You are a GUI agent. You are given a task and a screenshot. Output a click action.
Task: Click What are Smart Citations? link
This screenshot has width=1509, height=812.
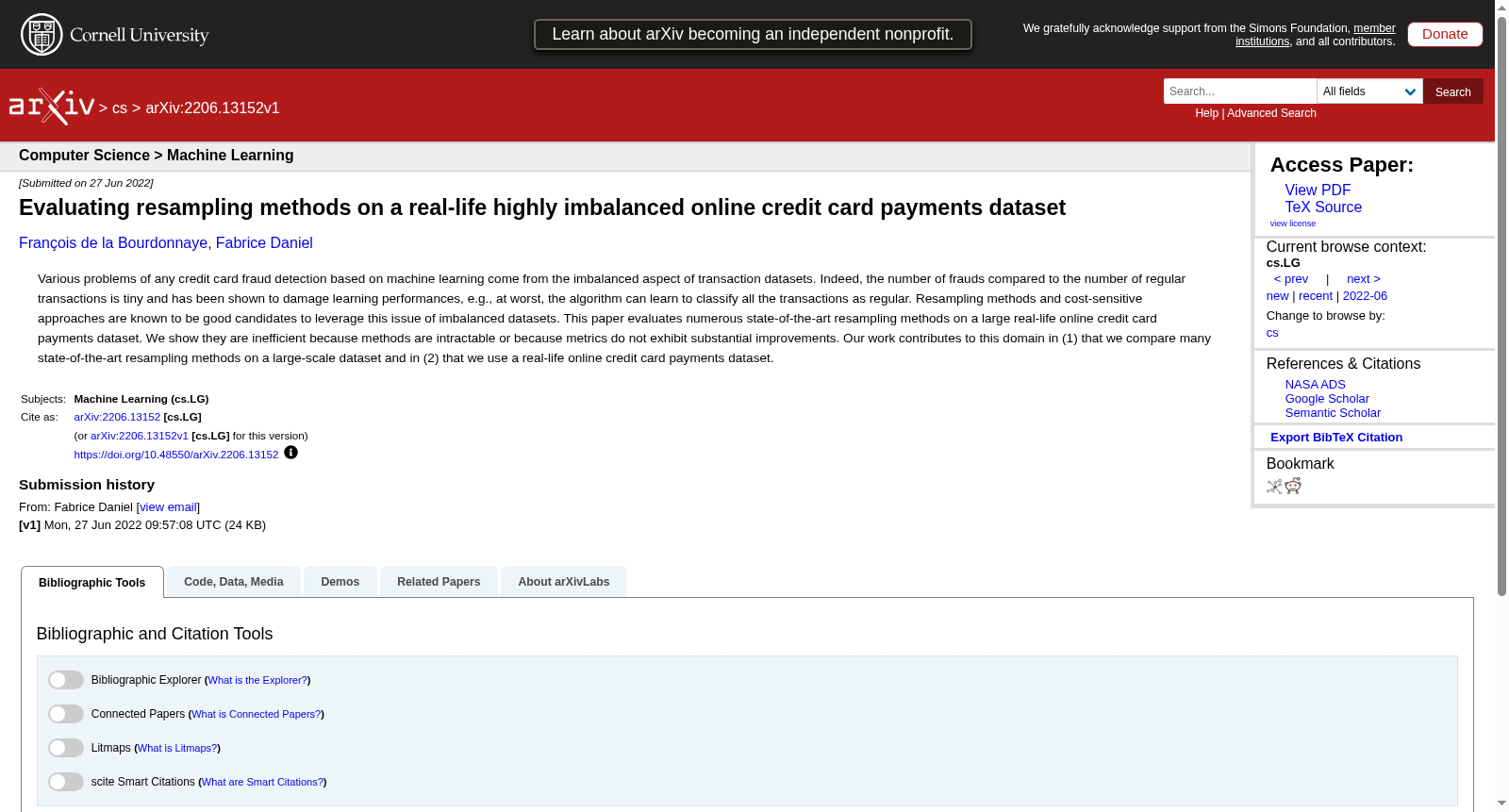click(x=263, y=782)
